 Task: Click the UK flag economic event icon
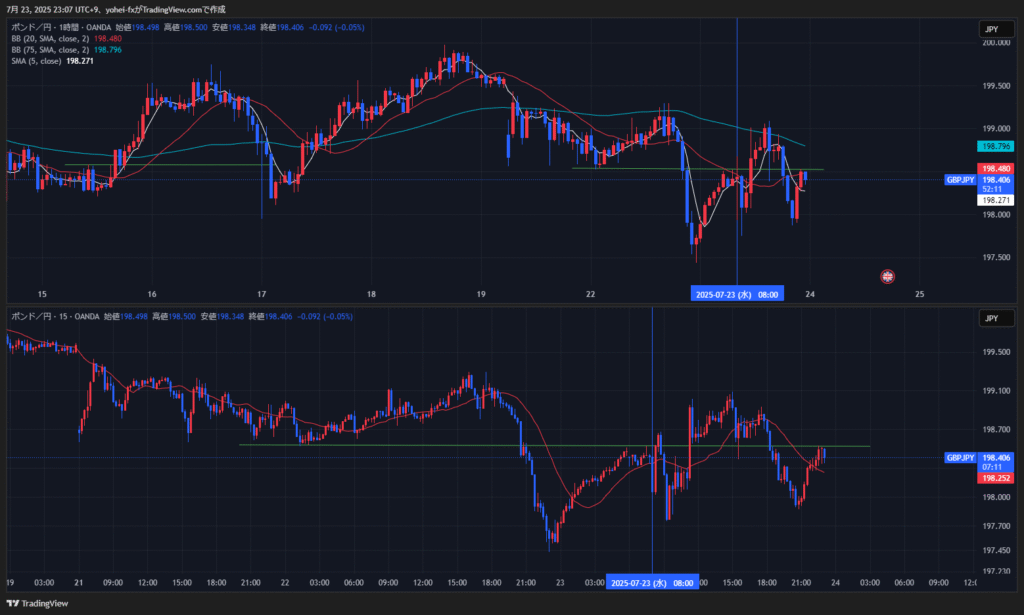click(x=886, y=275)
